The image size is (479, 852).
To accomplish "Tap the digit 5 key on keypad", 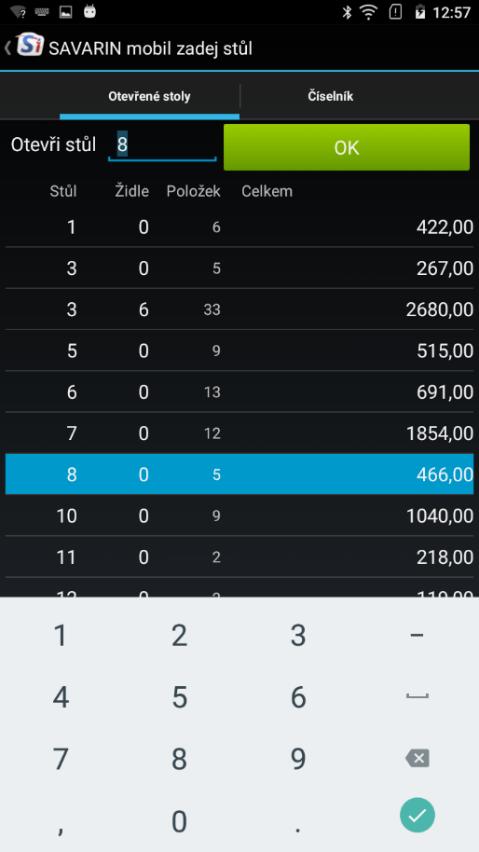I will [179, 697].
